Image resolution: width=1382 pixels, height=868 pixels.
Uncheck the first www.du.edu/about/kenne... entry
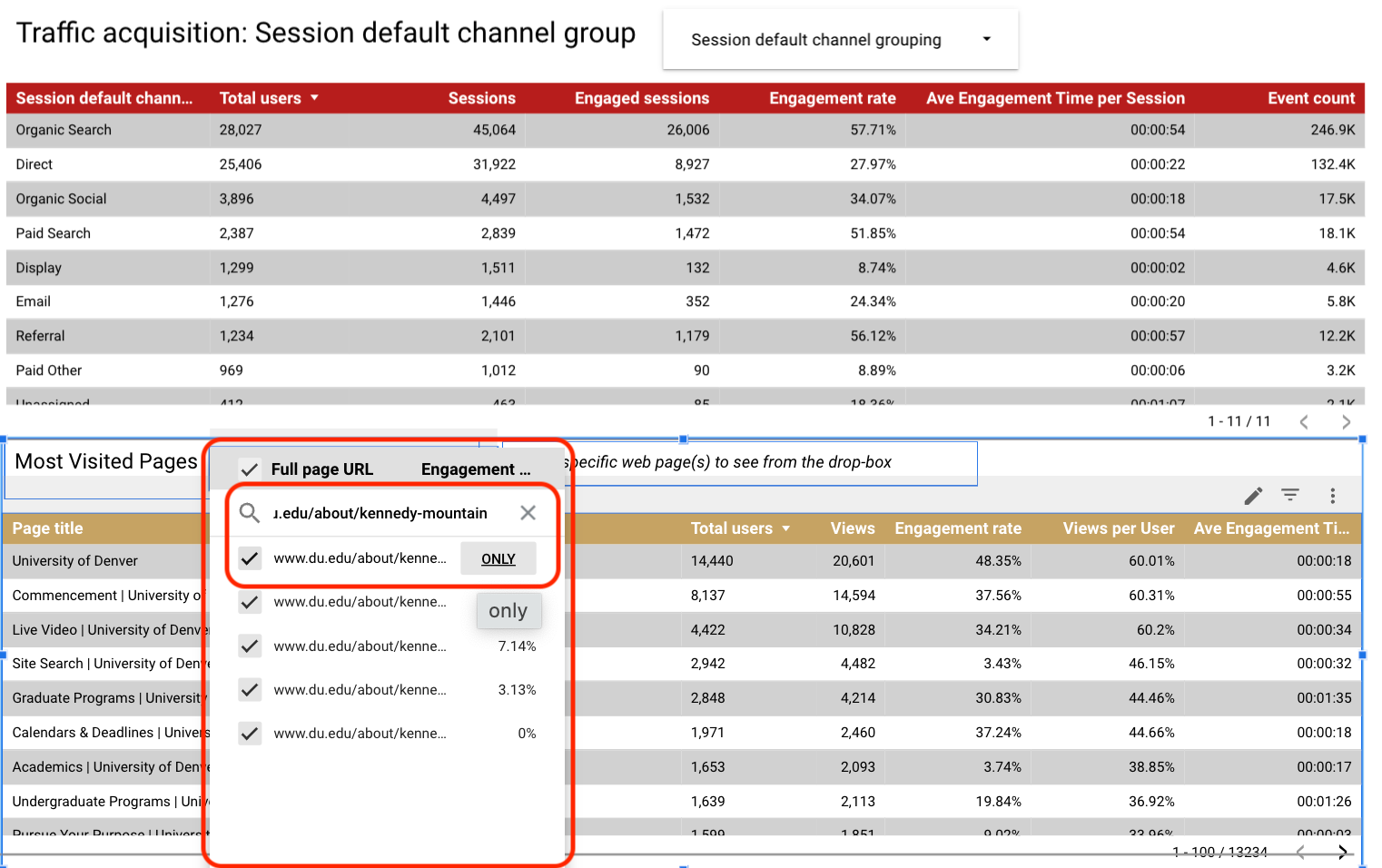click(250, 558)
